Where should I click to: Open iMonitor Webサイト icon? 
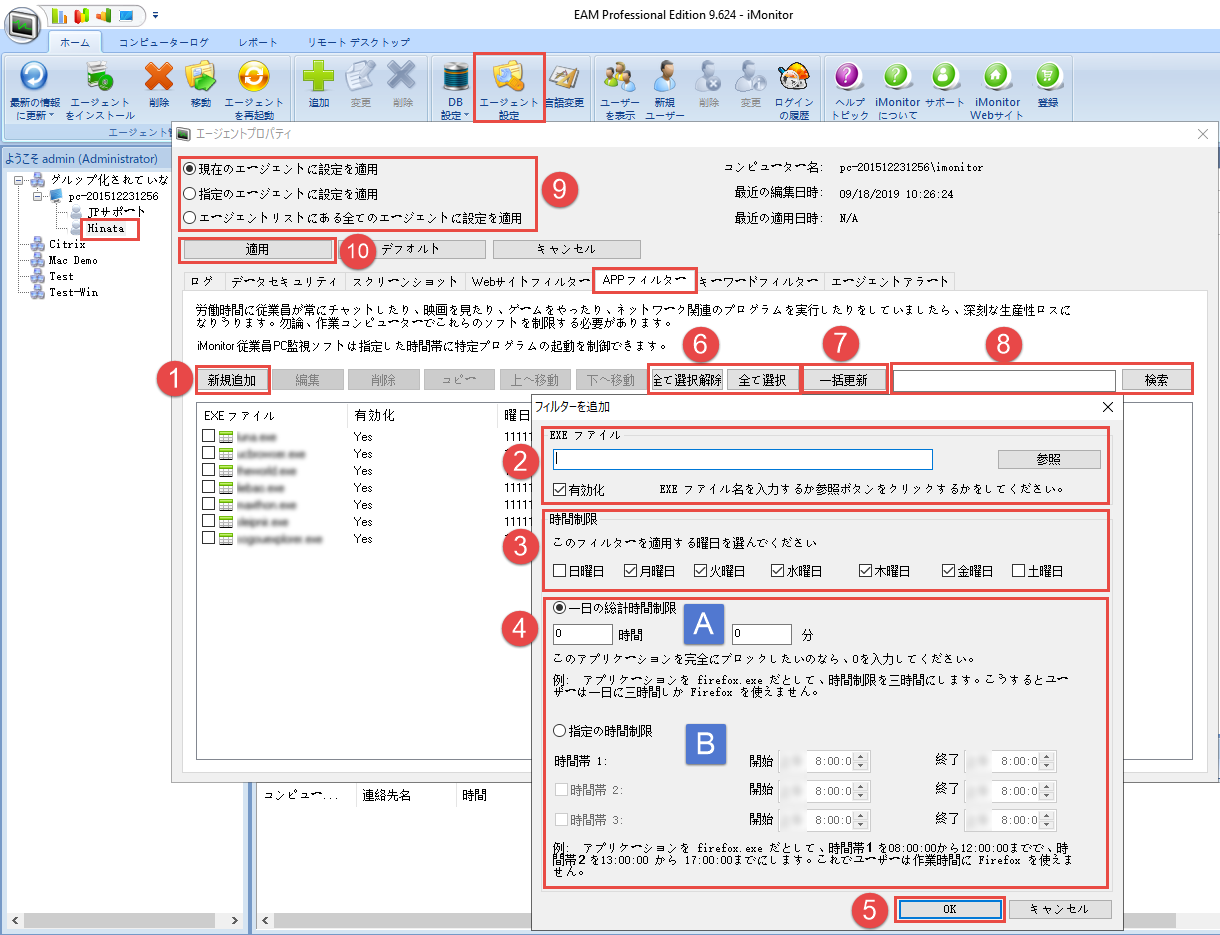point(995,78)
